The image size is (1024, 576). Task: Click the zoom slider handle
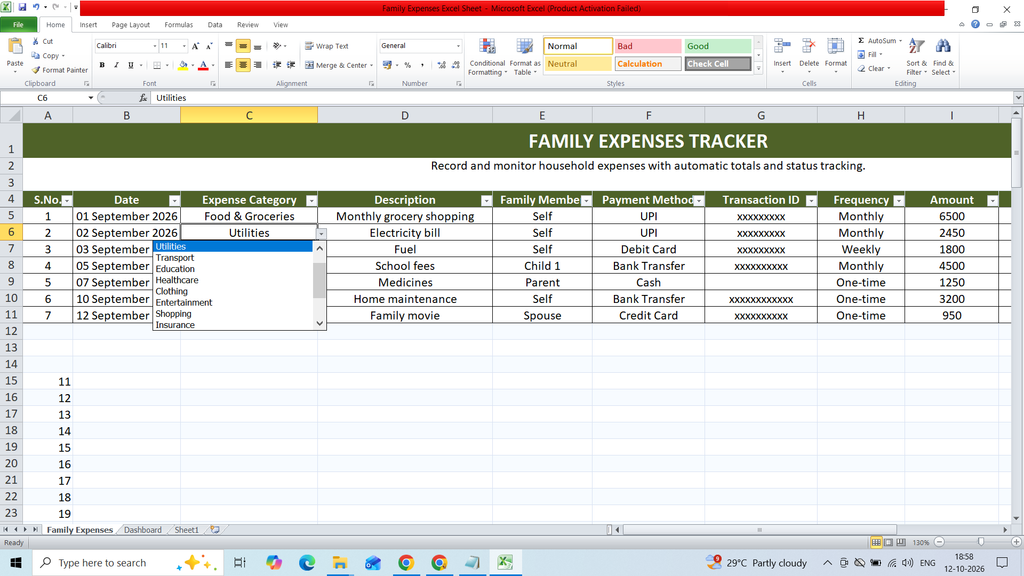(x=980, y=542)
